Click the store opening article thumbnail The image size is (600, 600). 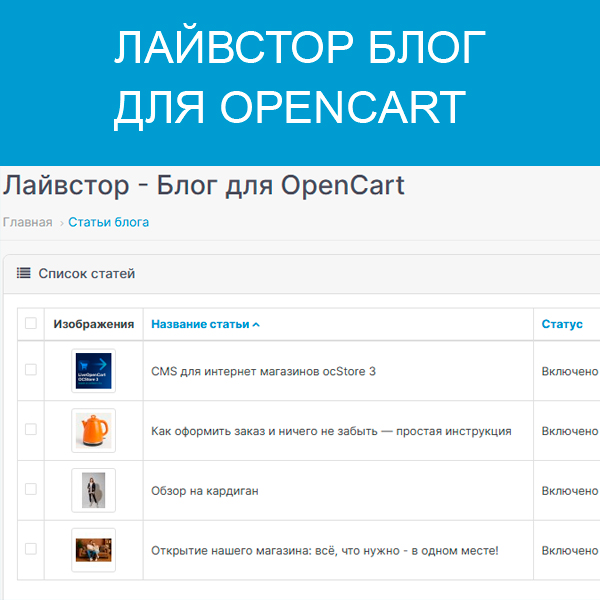click(93, 550)
